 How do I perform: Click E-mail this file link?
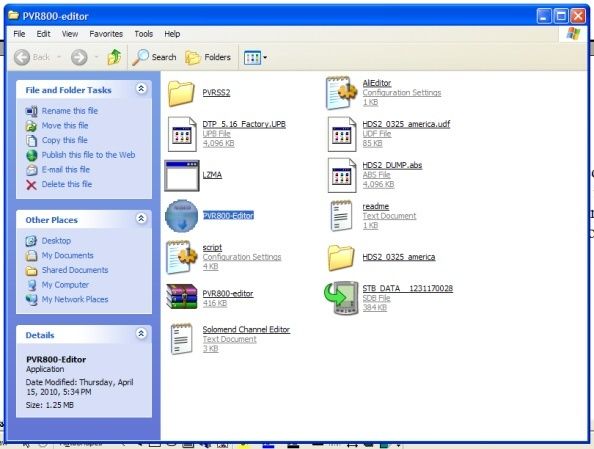(x=66, y=169)
